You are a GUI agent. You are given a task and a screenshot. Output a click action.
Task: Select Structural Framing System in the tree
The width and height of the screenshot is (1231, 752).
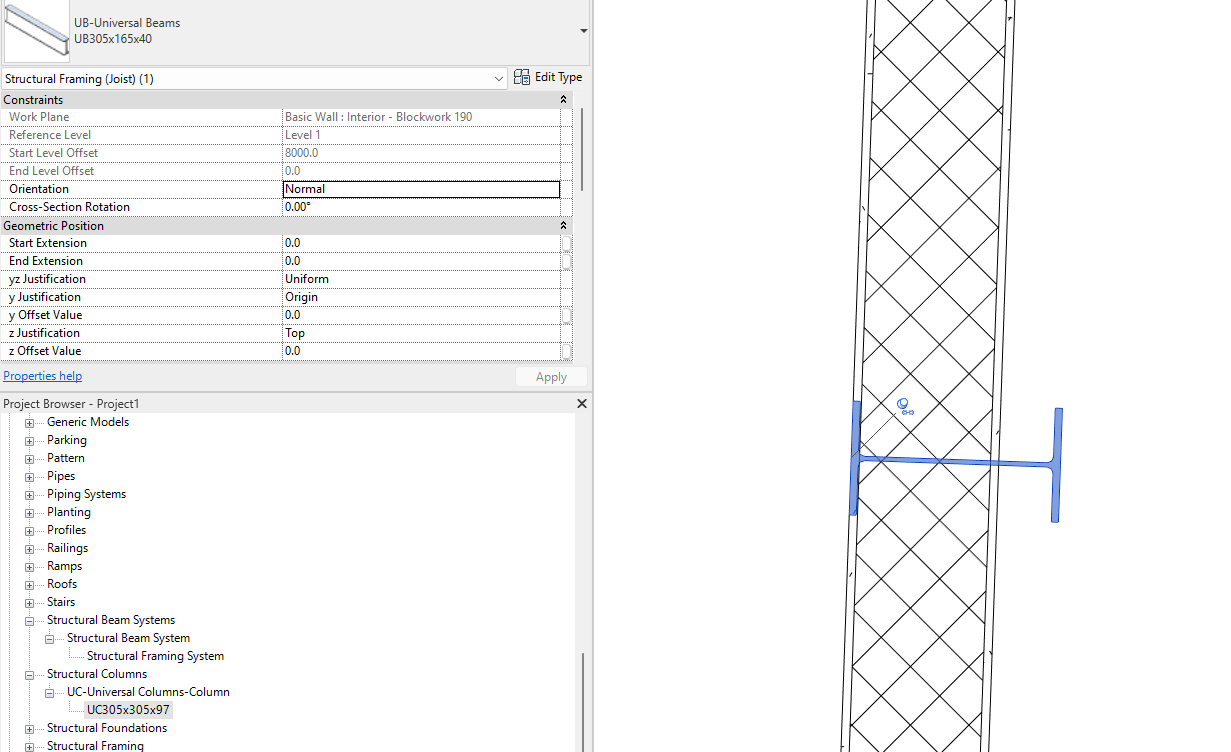pyautogui.click(x=155, y=655)
